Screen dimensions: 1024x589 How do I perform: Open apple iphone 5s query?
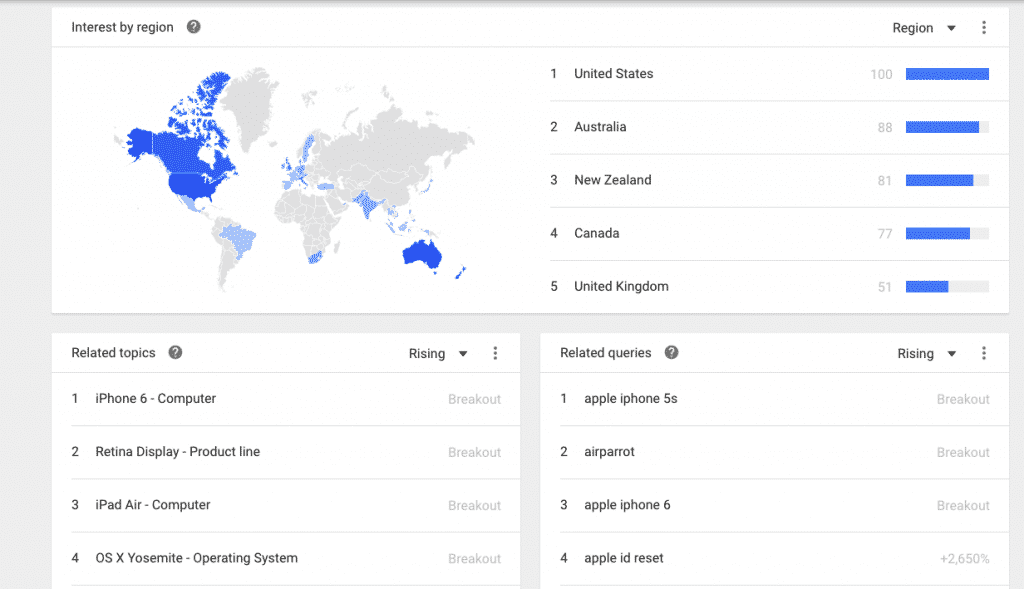(x=630, y=398)
